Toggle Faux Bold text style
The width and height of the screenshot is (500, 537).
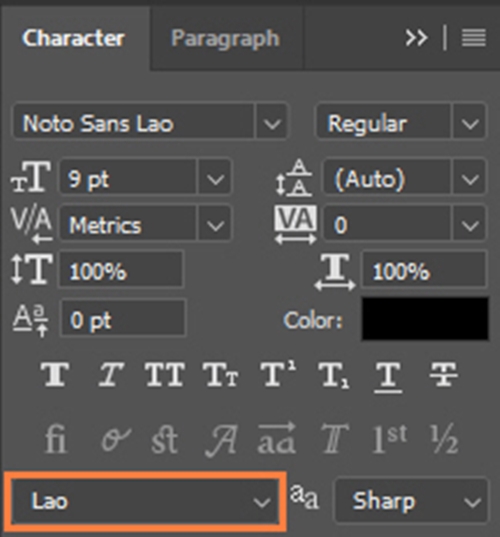55,375
